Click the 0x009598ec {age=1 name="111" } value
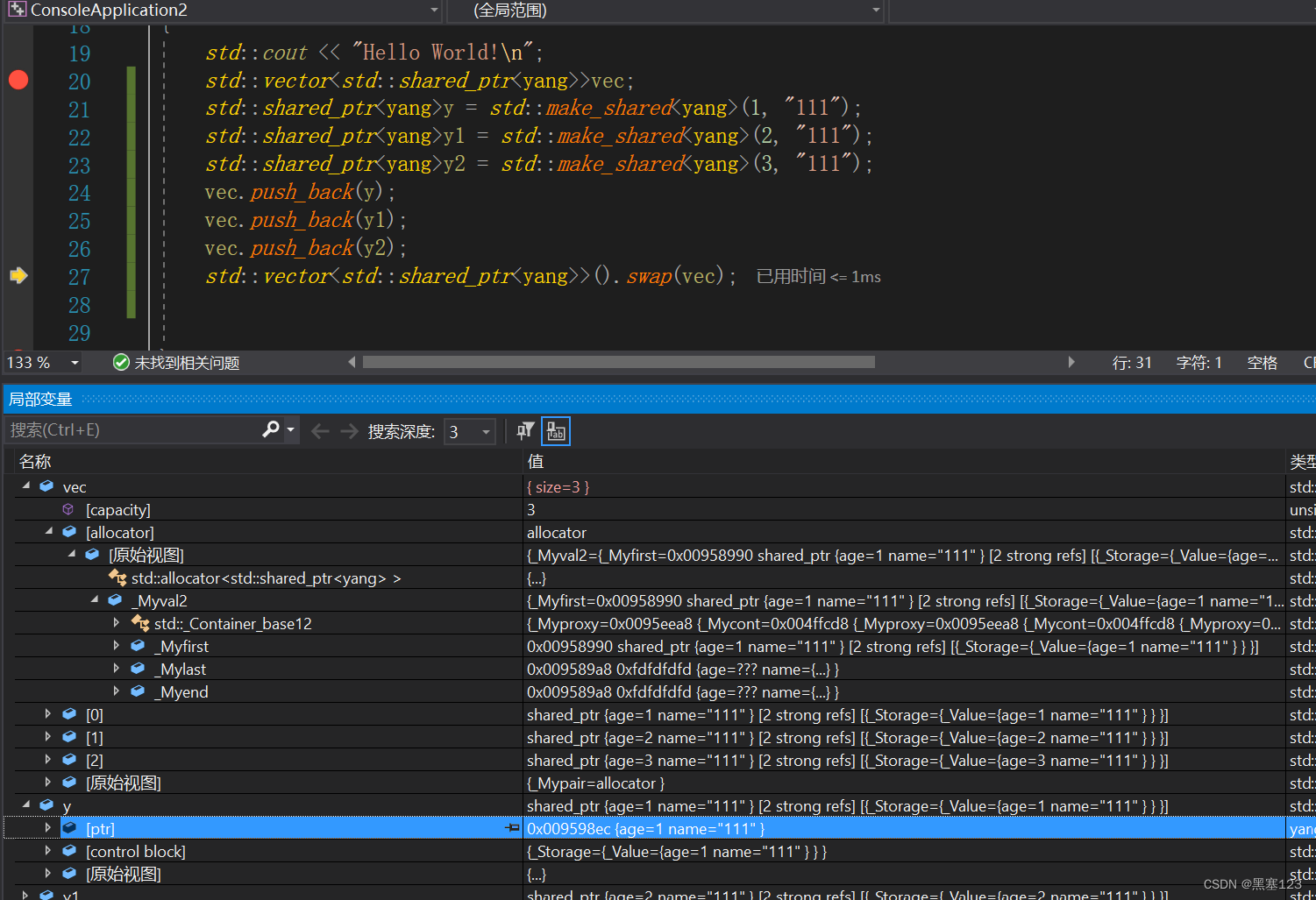The height and width of the screenshot is (900, 1316). [x=645, y=828]
